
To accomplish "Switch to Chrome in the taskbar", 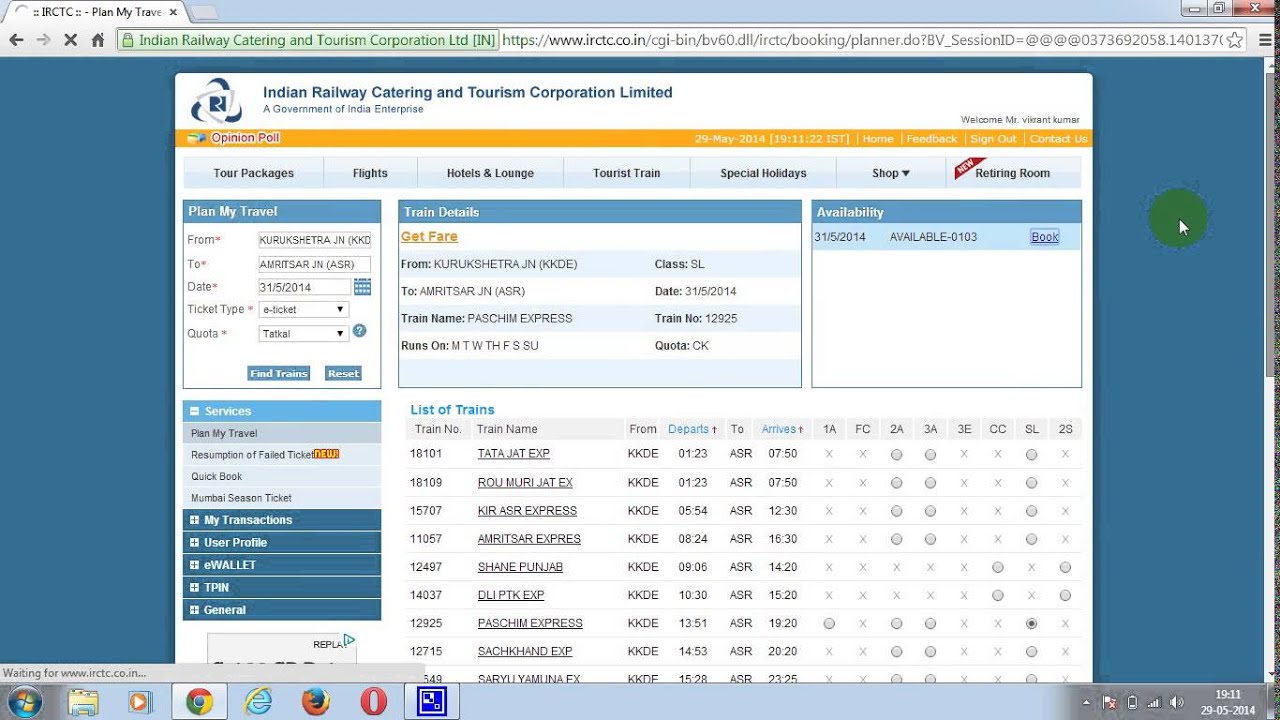I will pos(199,702).
